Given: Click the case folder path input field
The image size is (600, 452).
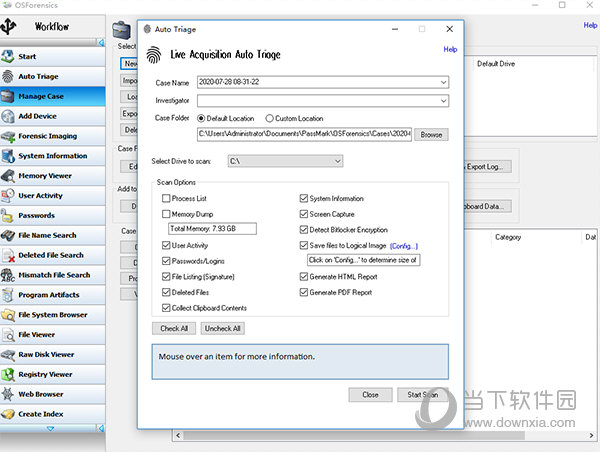Looking at the screenshot, I should [305, 134].
